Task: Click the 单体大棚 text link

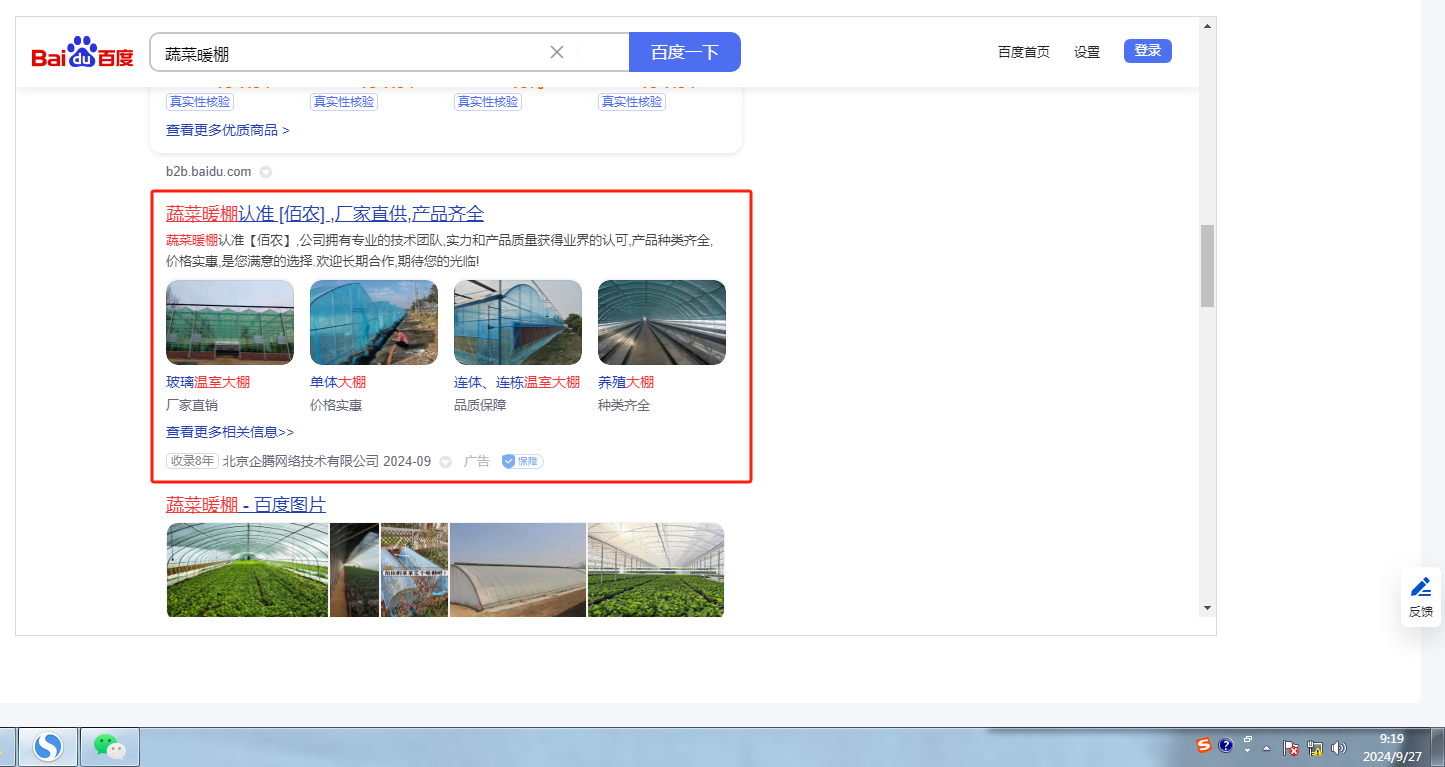Action: [x=338, y=382]
